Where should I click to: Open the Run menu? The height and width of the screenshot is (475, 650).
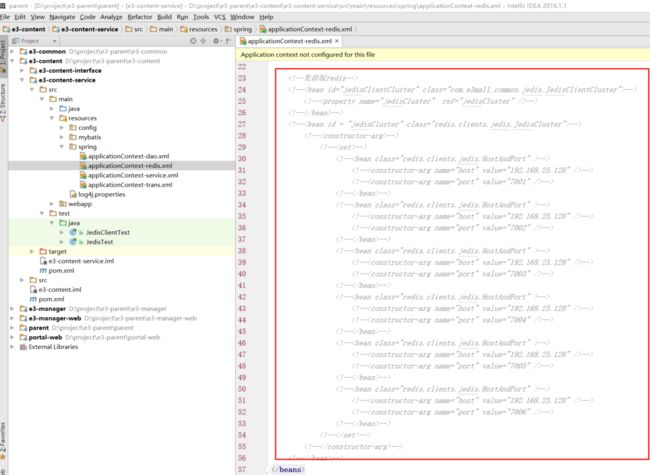point(182,17)
